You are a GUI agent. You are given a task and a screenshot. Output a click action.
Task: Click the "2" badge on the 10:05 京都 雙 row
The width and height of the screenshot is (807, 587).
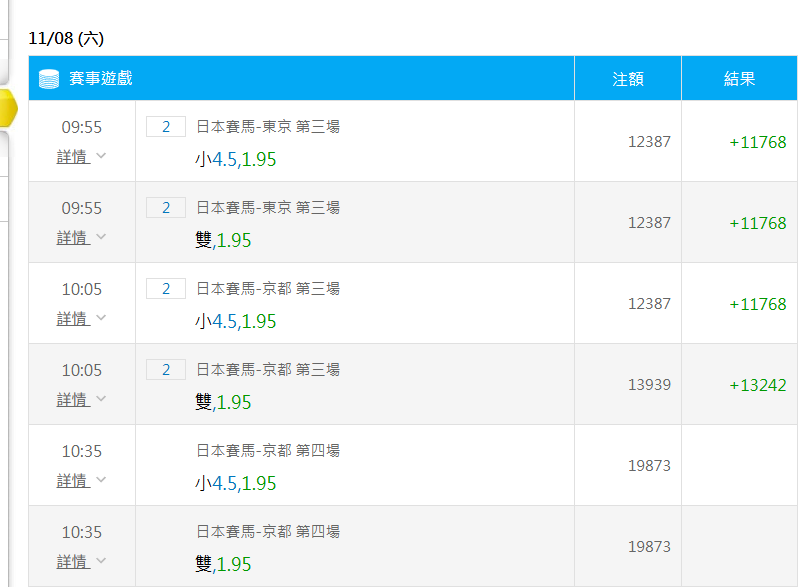[166, 370]
